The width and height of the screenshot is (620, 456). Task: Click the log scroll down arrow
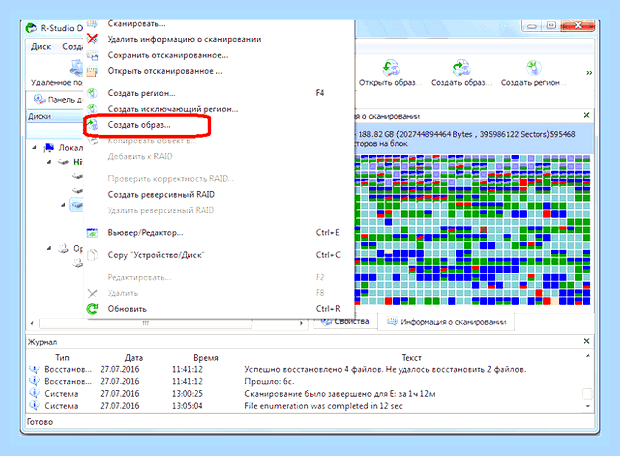pyautogui.click(x=588, y=406)
